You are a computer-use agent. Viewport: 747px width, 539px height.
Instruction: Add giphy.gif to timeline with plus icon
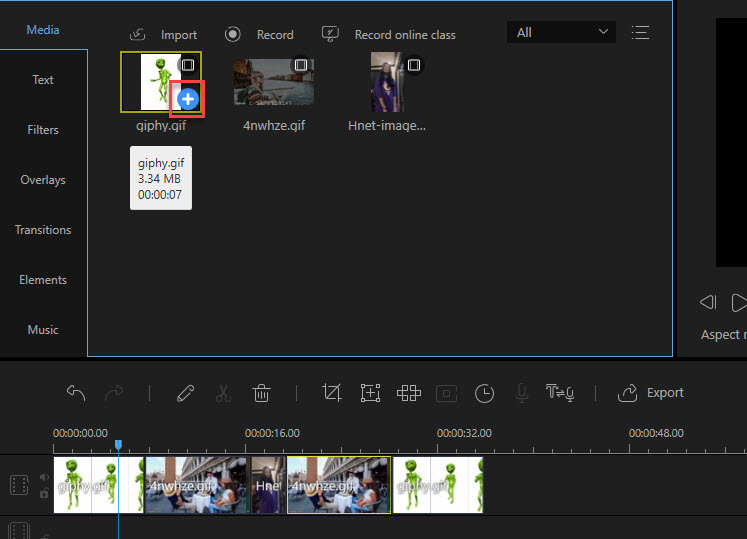[x=188, y=99]
